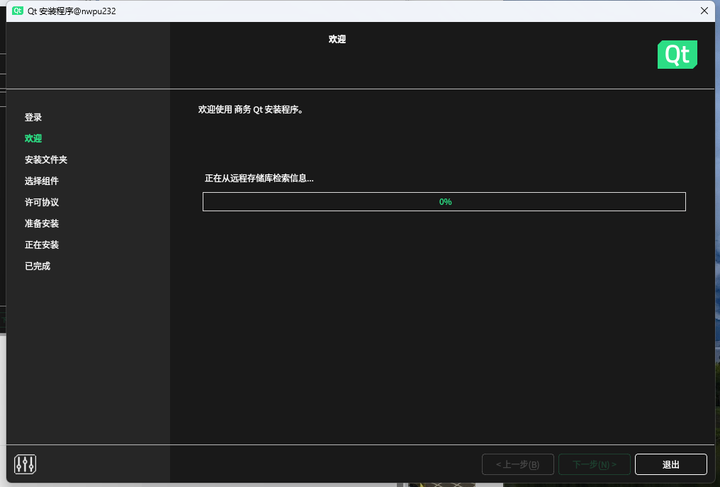Click the window title Qt 安装程序@nwpu232

(x=72, y=11)
